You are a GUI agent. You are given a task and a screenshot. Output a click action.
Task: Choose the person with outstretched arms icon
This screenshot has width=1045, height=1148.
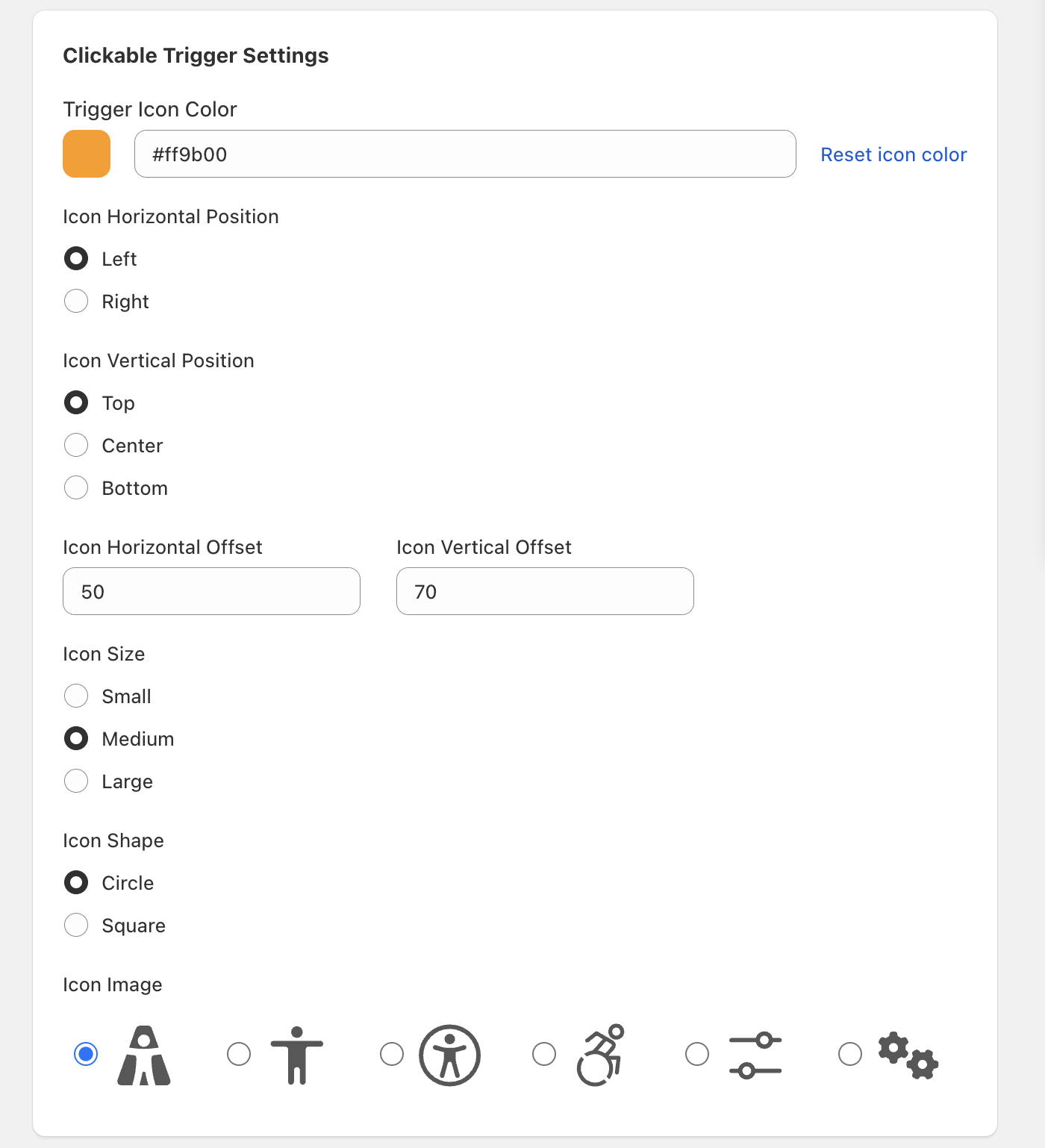[x=239, y=1054]
